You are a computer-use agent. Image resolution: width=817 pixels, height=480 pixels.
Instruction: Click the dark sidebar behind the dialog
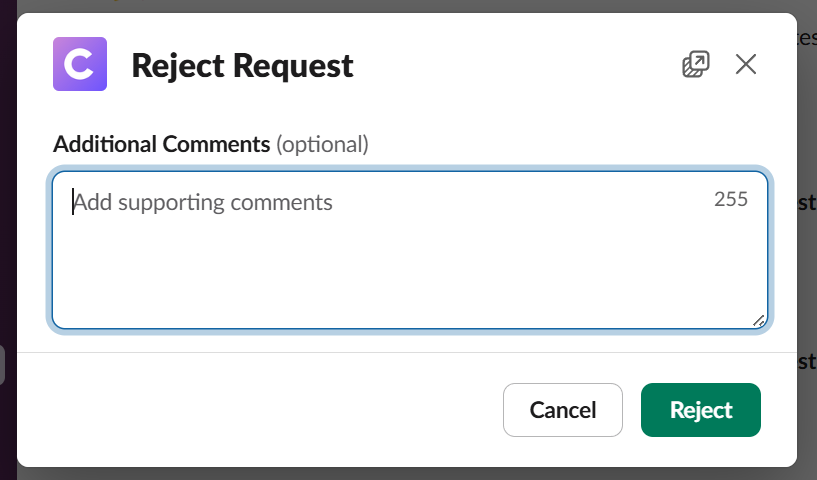(7, 200)
